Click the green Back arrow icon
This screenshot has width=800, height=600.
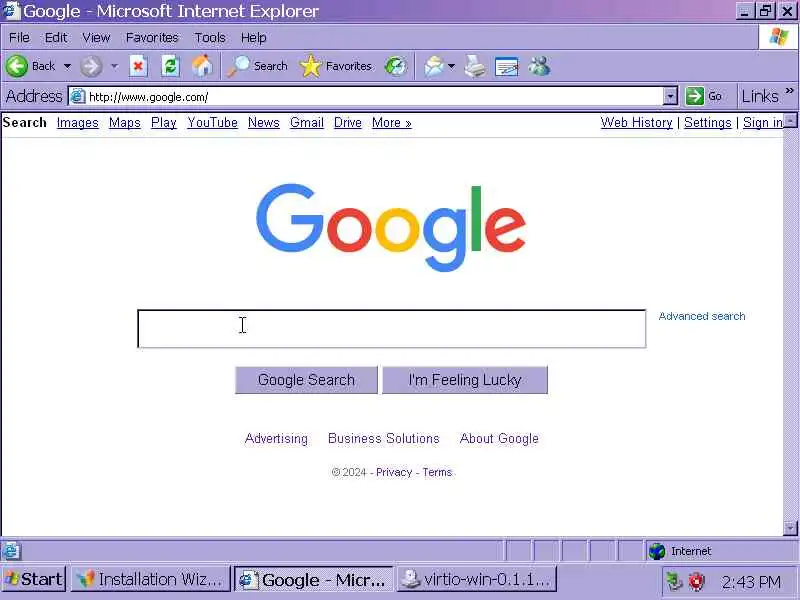click(x=17, y=66)
